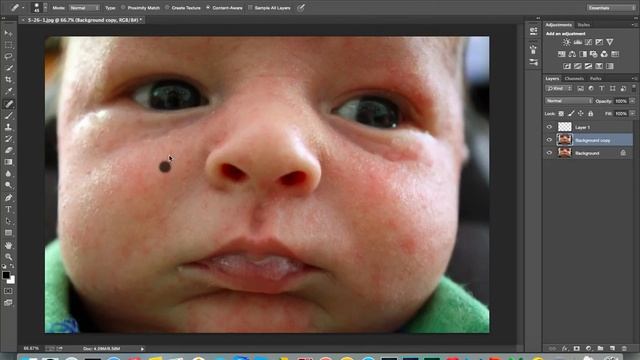Change the screen mode
The image size is (640, 360).
8,302
